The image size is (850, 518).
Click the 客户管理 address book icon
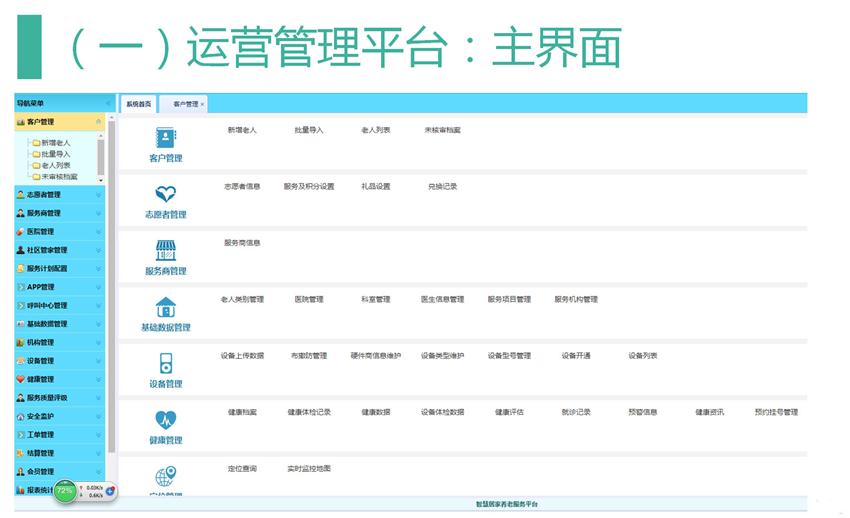(165, 138)
